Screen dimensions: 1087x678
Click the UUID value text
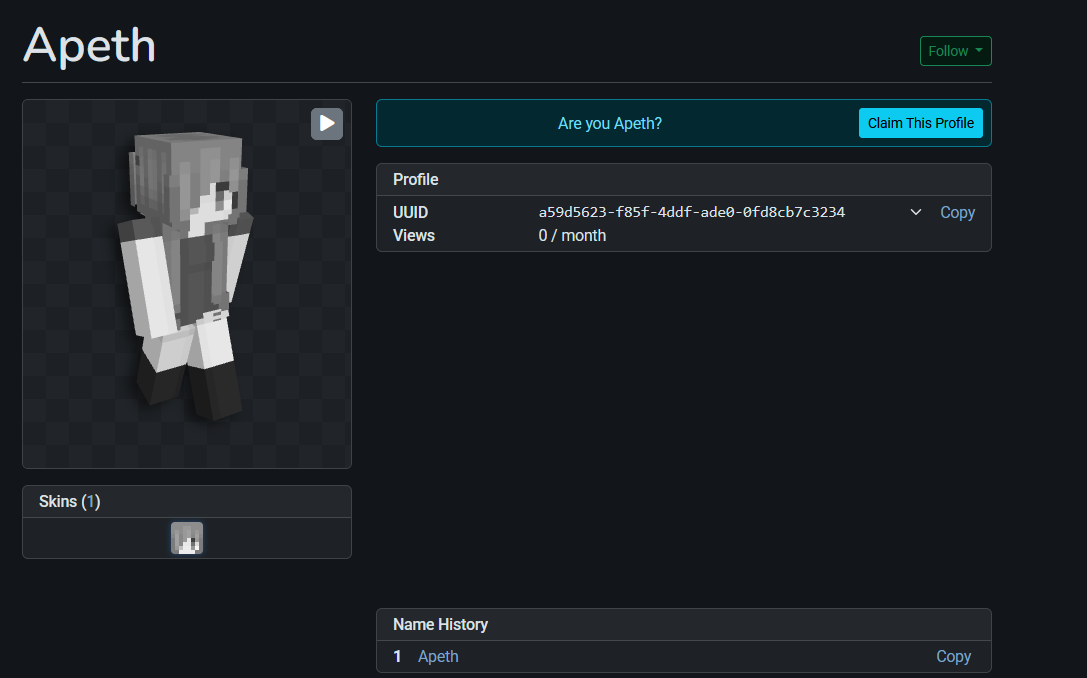[691, 212]
